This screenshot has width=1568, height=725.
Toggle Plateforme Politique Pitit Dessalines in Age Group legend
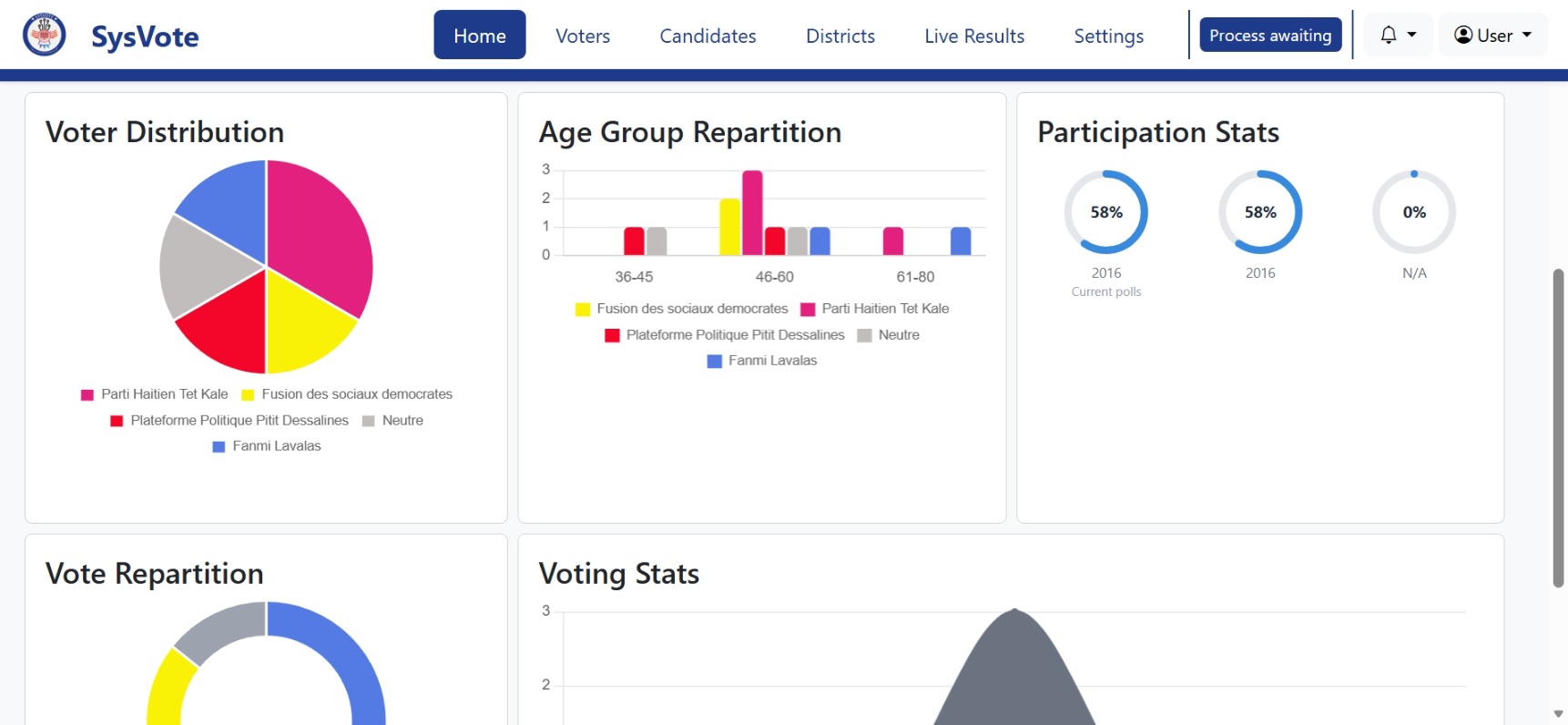pos(725,335)
